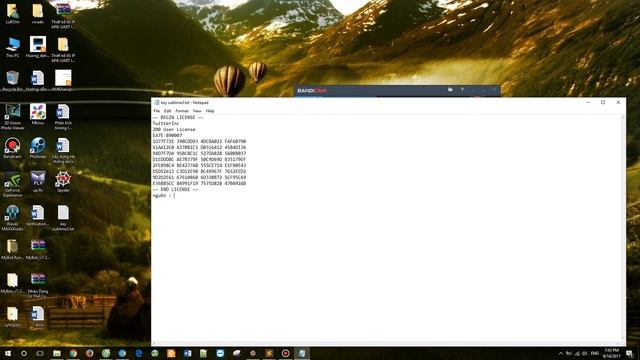The width and height of the screenshot is (640, 360).
Task: Click the help icon in Bandicam window
Action: (462, 90)
